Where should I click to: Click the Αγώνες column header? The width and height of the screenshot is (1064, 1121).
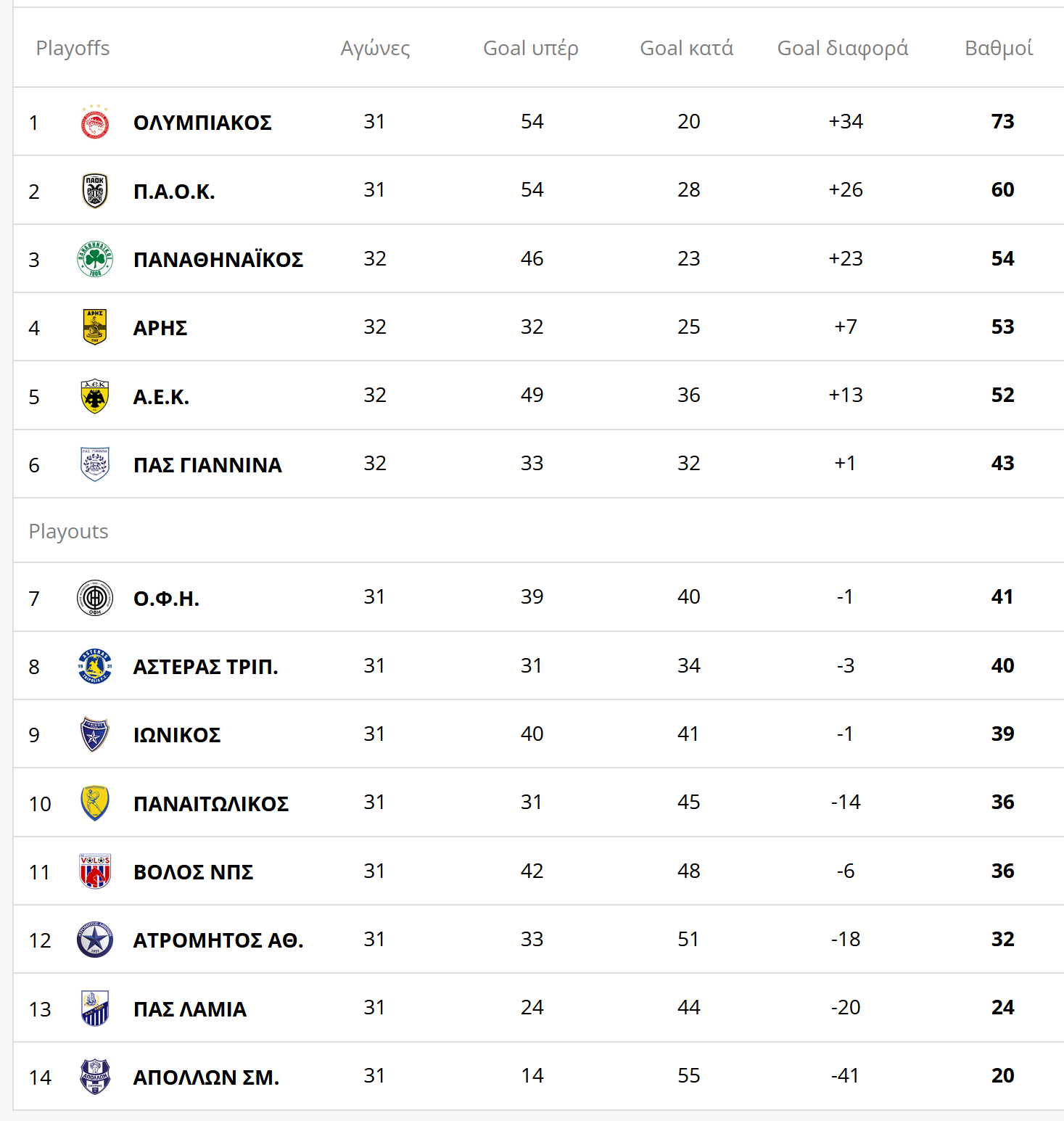tap(375, 49)
